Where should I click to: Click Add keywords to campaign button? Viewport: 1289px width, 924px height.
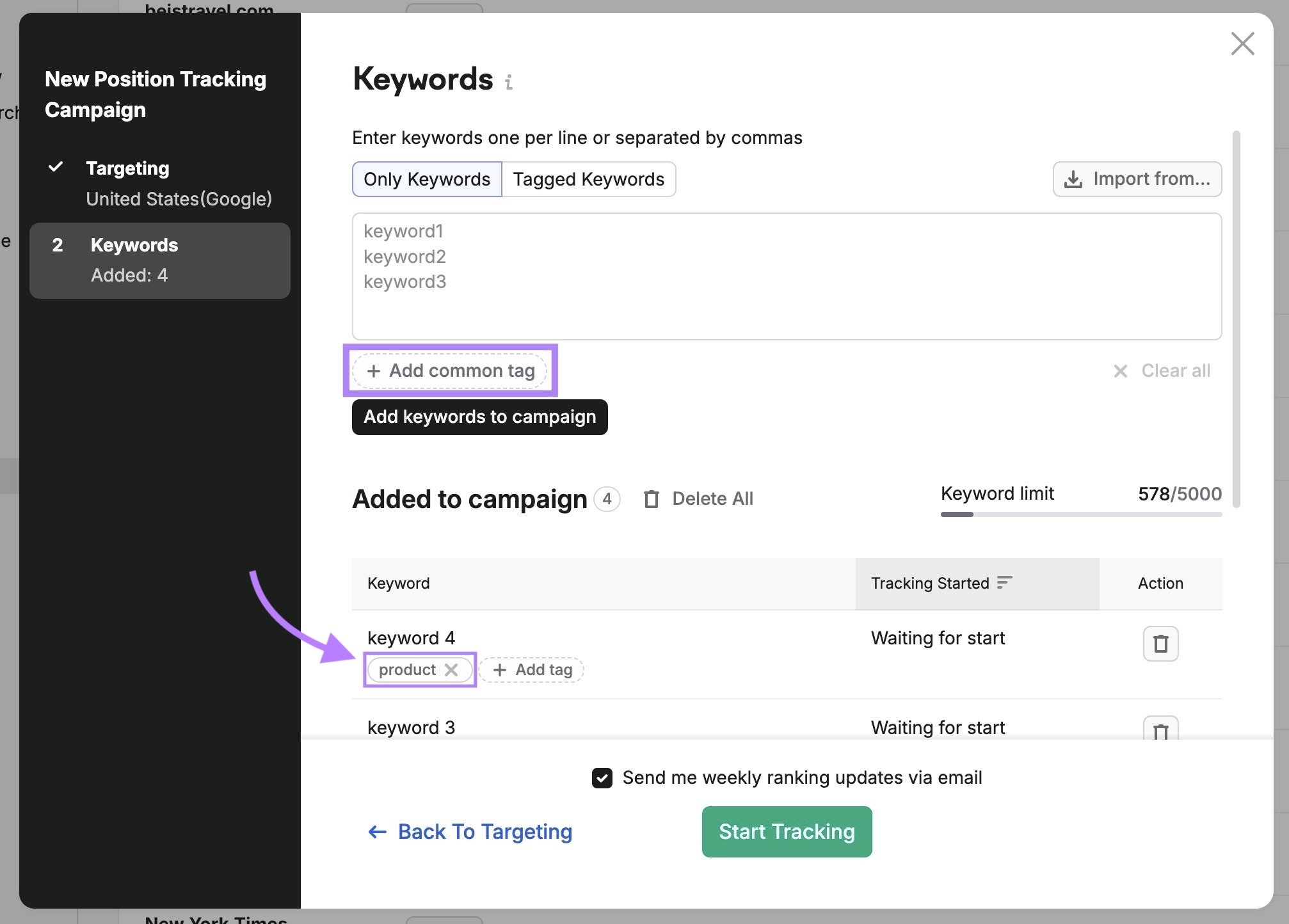pos(479,417)
